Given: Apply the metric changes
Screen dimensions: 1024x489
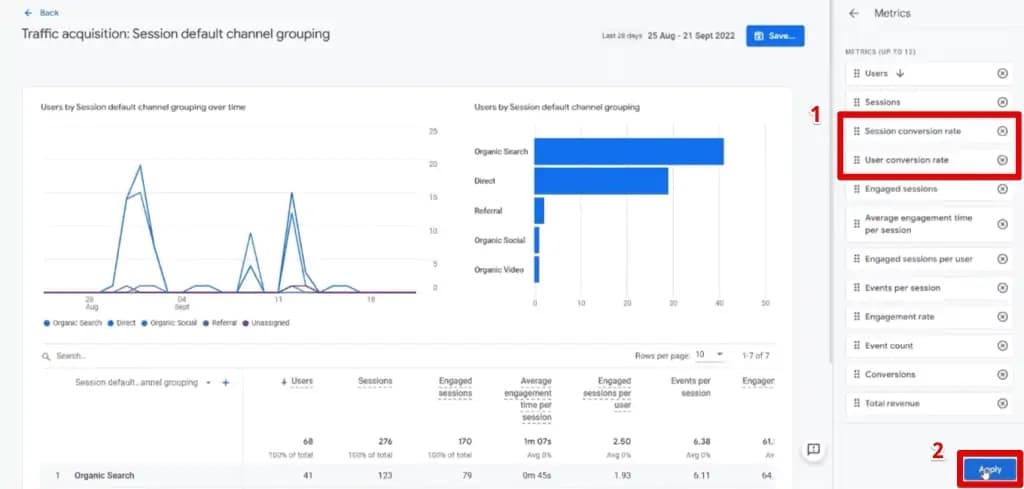Looking at the screenshot, I should click(x=989, y=469).
